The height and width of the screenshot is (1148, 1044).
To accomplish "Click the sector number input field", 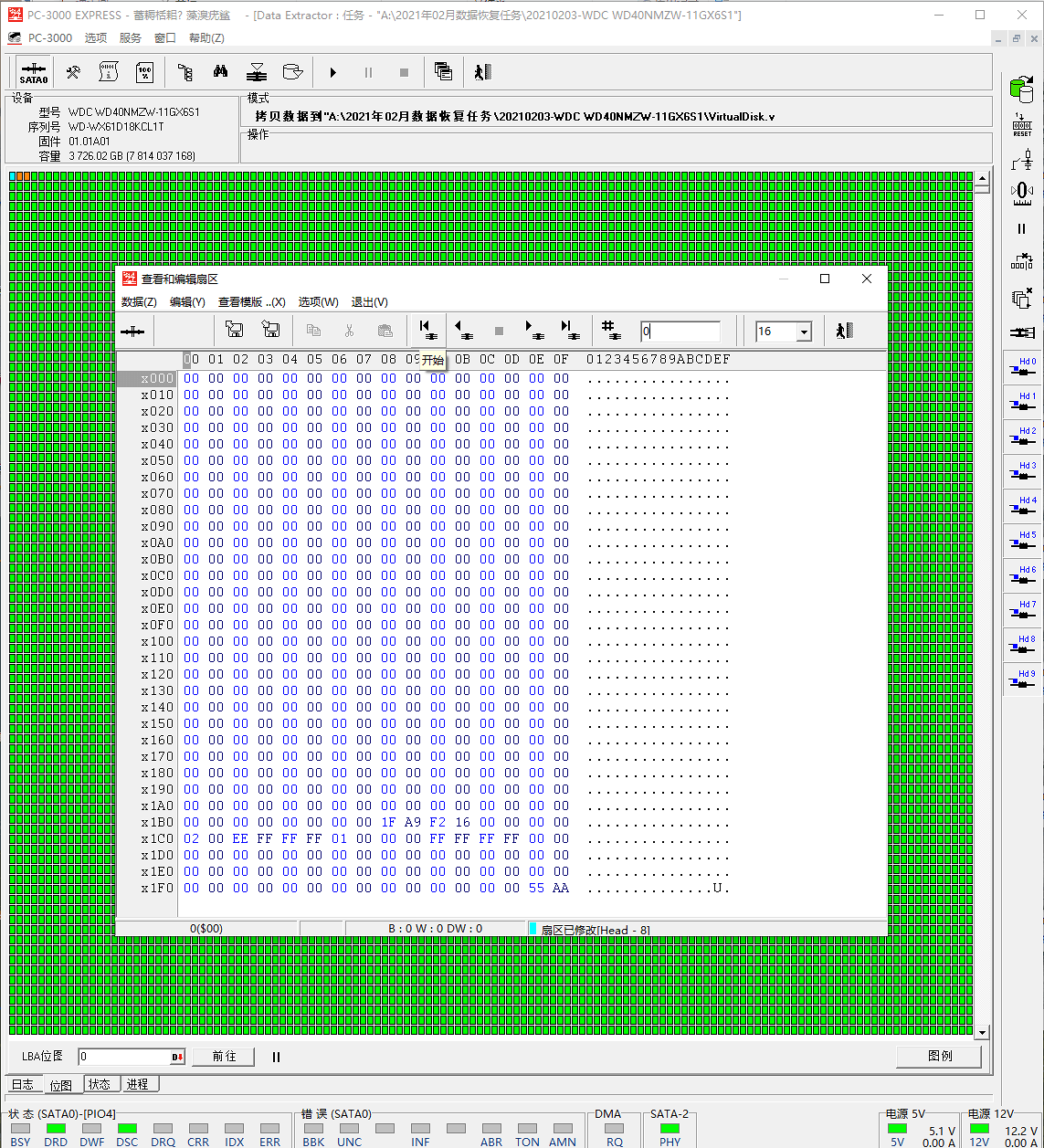I will point(680,332).
